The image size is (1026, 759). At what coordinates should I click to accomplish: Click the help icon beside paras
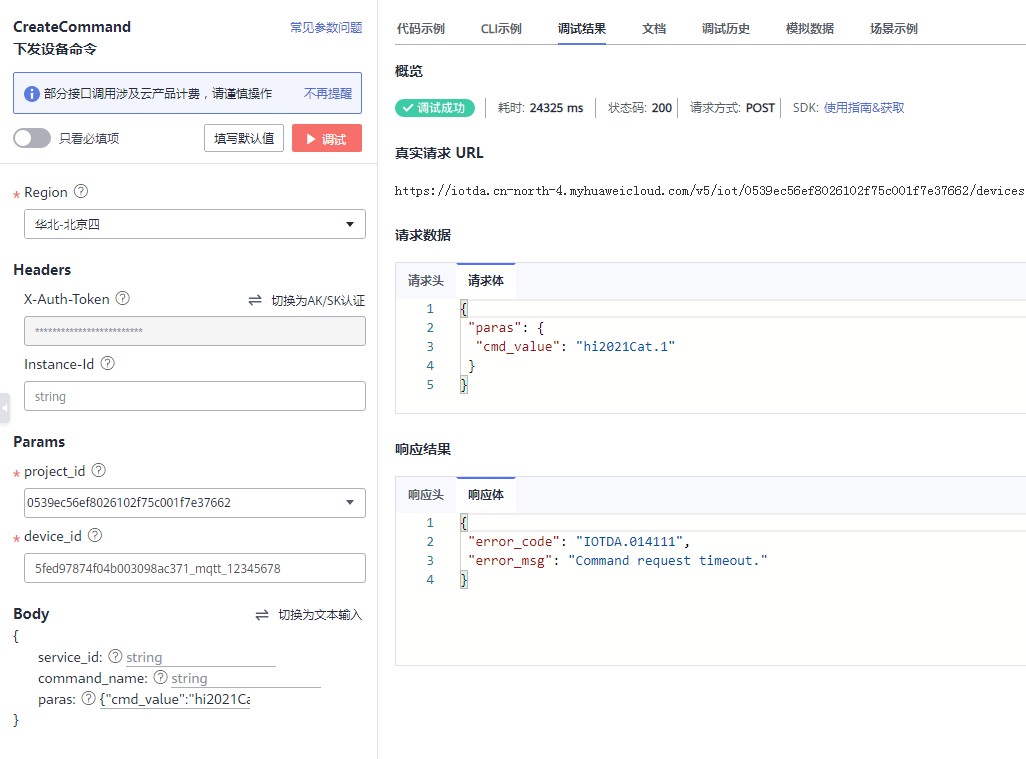88,698
